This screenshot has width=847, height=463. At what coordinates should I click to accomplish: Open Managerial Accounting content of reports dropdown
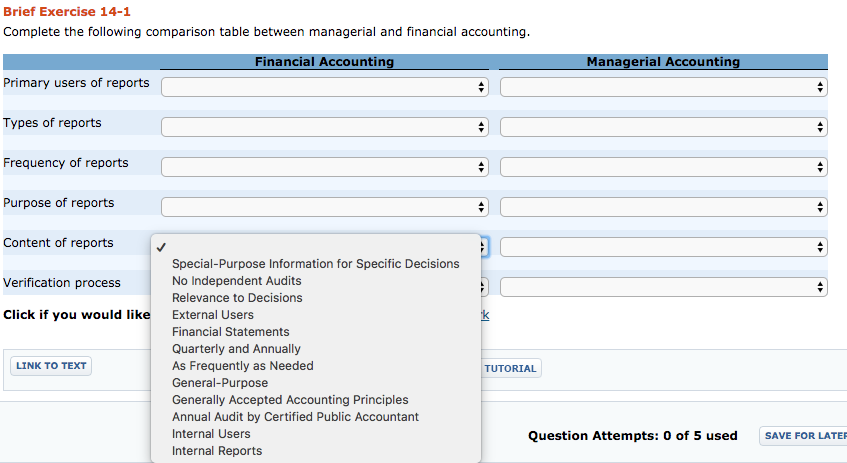pyautogui.click(x=664, y=247)
